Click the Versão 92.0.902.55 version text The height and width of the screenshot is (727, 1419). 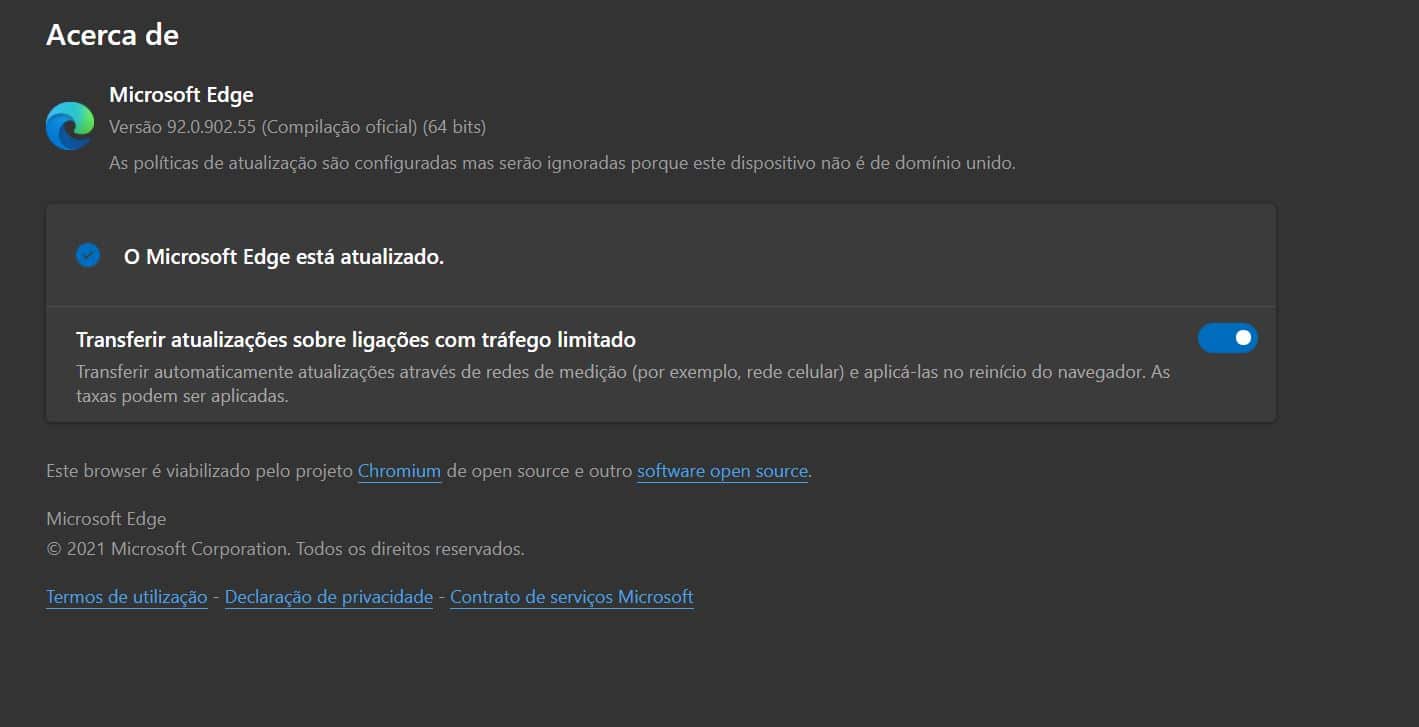click(x=183, y=127)
